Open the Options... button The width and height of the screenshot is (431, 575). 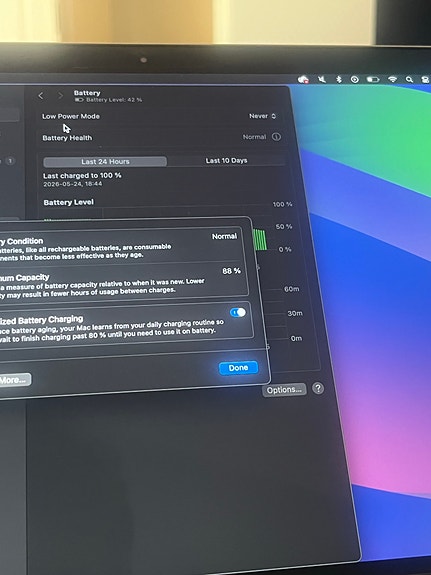(284, 390)
